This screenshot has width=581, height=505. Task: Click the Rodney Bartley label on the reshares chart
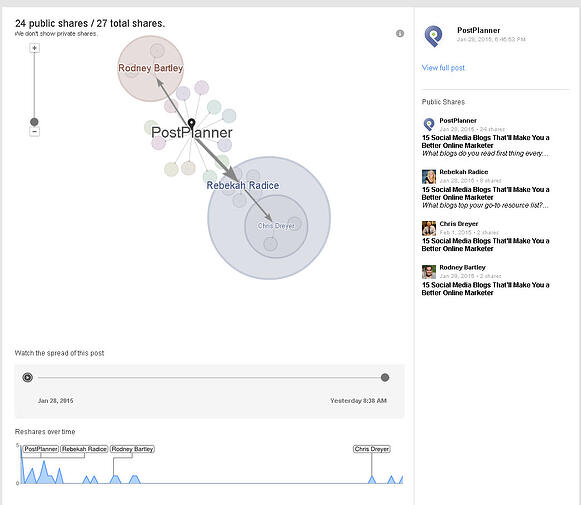tap(132, 449)
